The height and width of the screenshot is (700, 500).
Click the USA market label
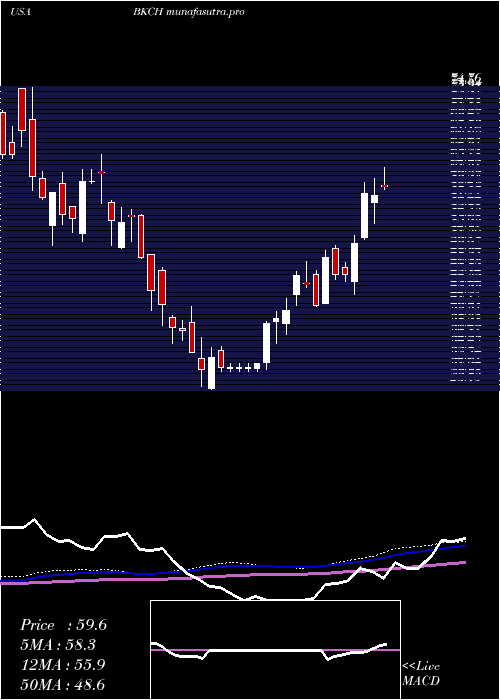20,12
